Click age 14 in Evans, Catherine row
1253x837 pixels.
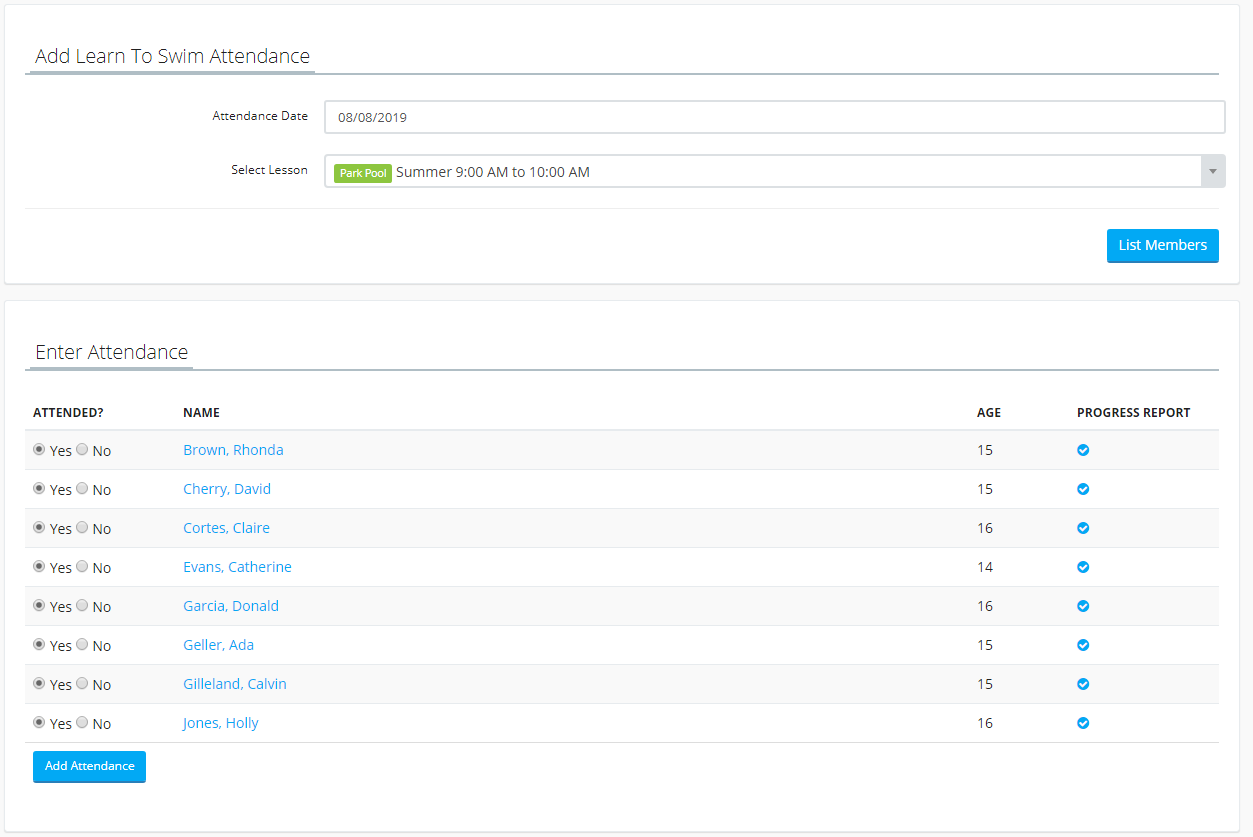[x=985, y=567]
